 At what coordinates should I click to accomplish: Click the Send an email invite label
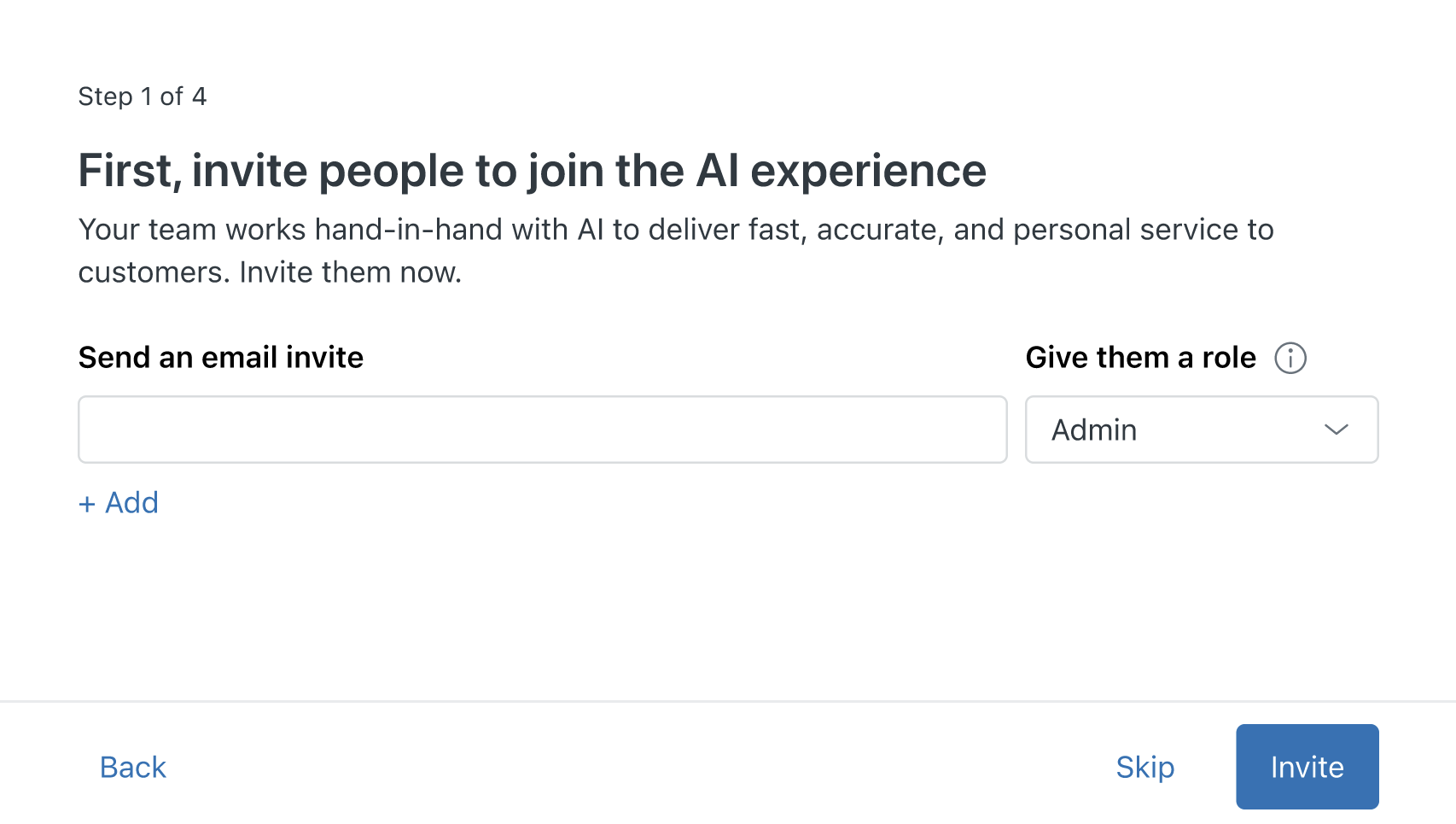click(221, 357)
